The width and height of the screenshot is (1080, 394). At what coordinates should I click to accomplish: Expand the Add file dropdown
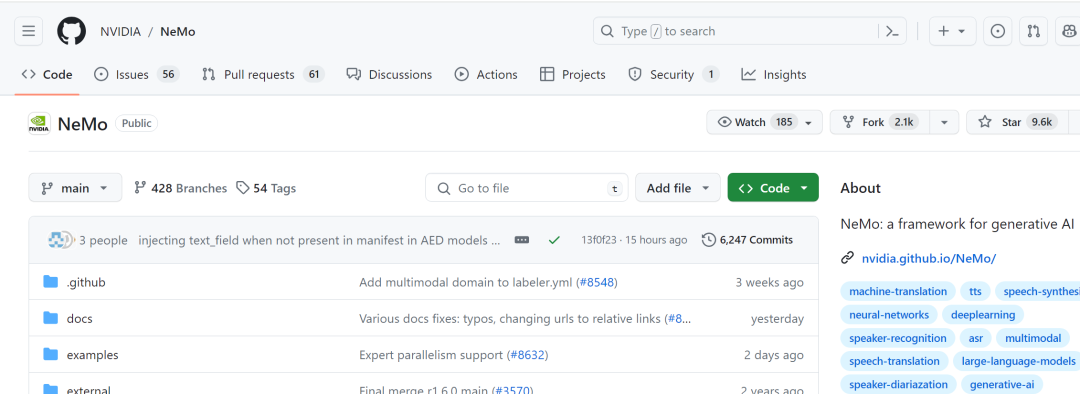pos(678,188)
